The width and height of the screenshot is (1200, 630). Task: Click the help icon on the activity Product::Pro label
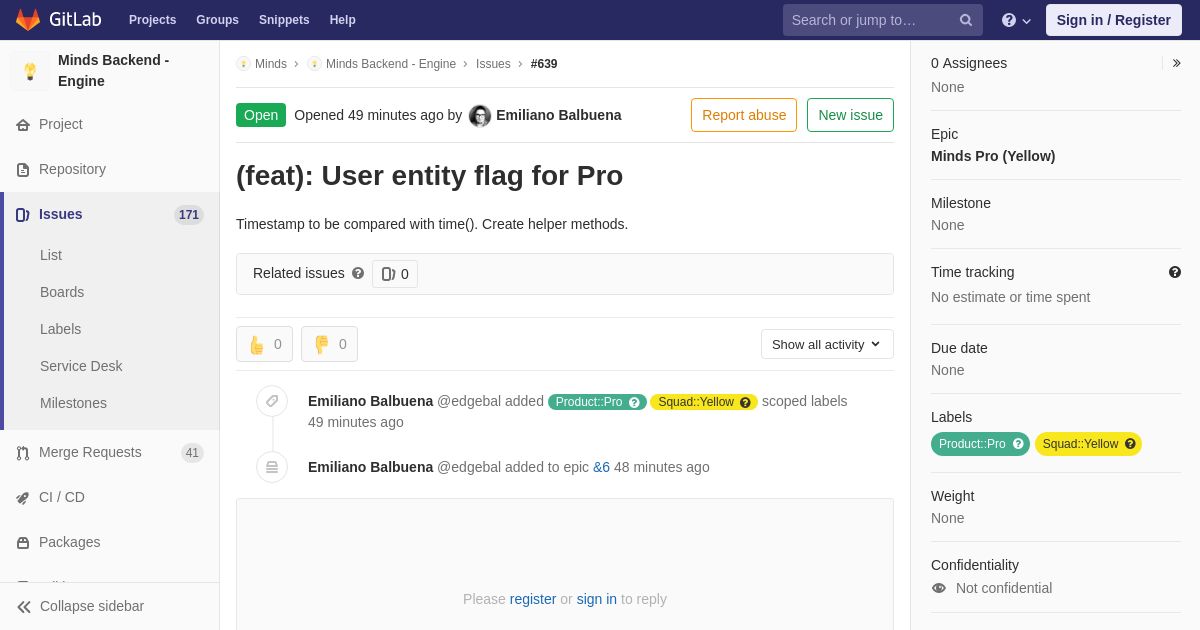634,402
